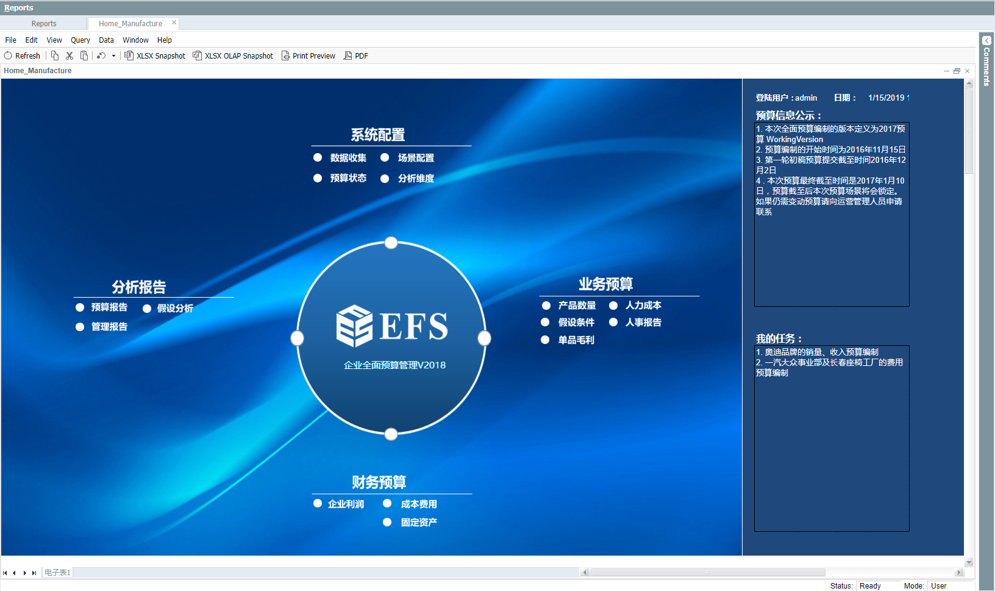This screenshot has height=591, width=995.
Task: Click the 企业全面预算管理V2018 caption
Action: 395,365
